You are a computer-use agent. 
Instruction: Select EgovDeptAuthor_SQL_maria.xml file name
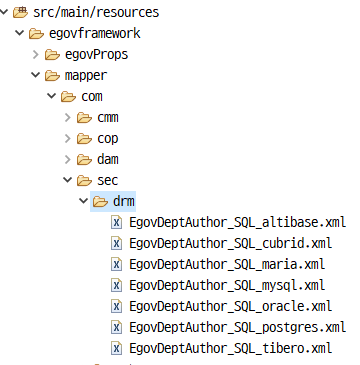(x=227, y=265)
